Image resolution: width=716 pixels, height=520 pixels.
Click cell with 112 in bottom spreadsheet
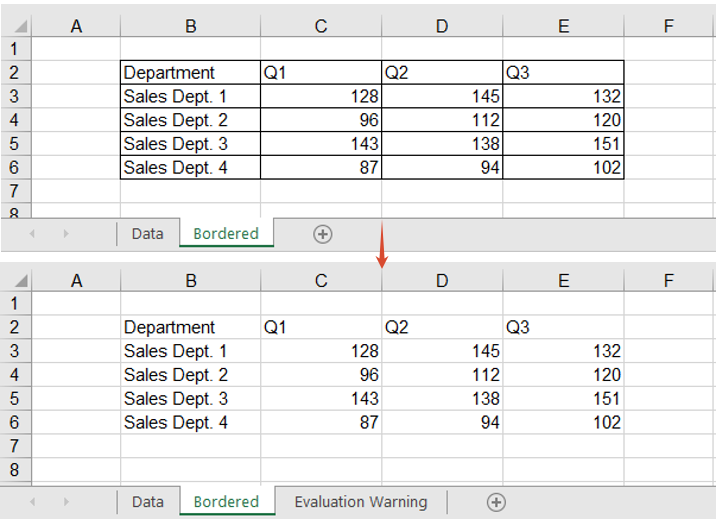(442, 374)
